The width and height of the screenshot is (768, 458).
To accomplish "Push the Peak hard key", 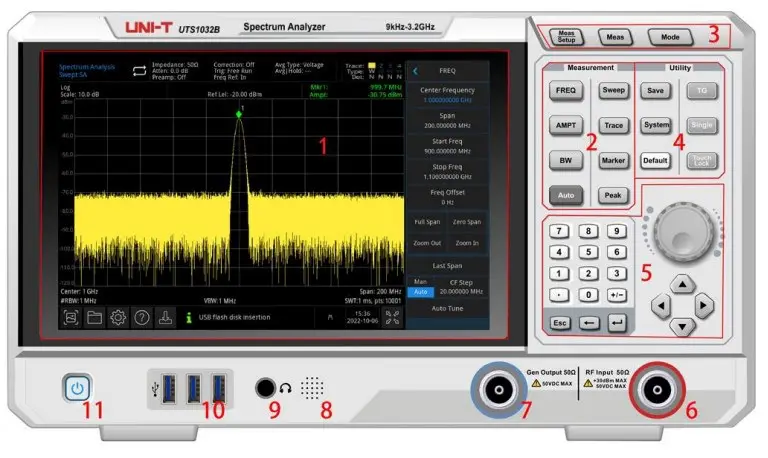I will [613, 195].
